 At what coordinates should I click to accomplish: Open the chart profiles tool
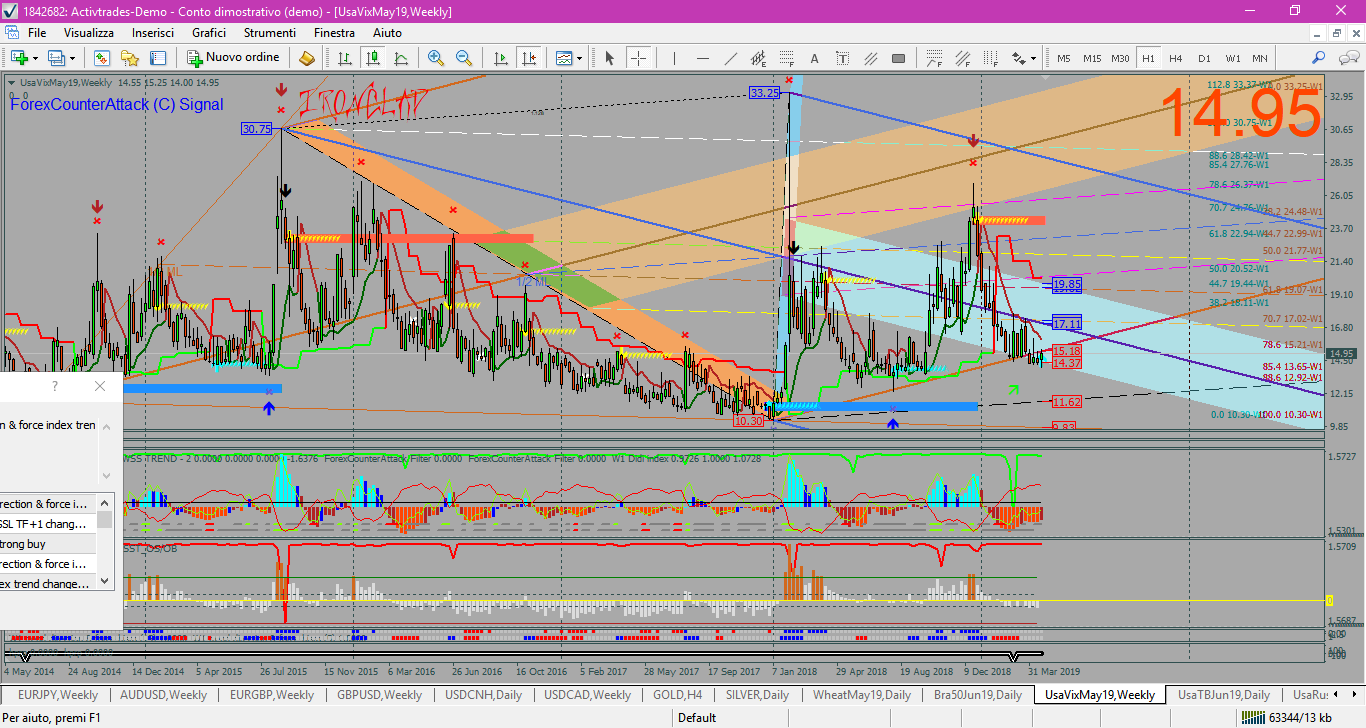55,58
